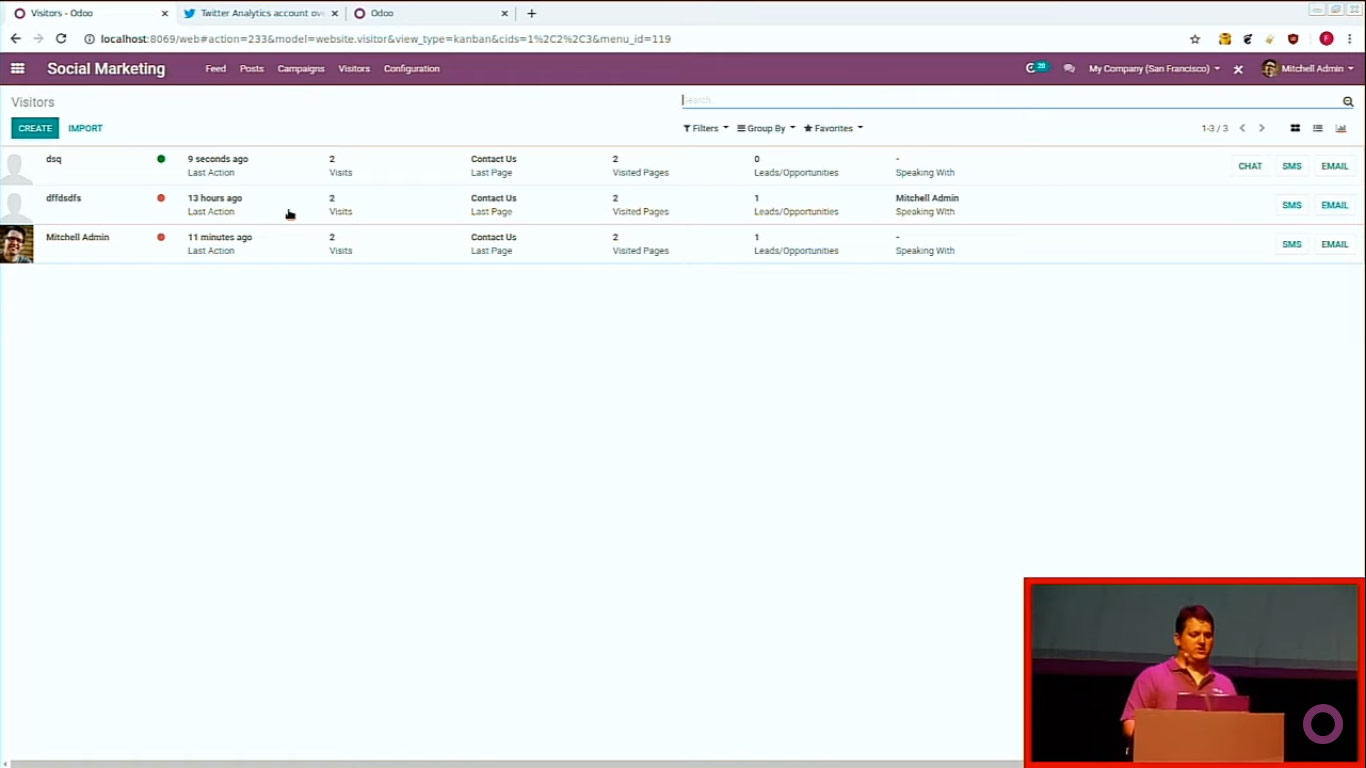Viewport: 1366px width, 768px height.
Task: Close the Visitors - Odoo tab
Action: [165, 13]
